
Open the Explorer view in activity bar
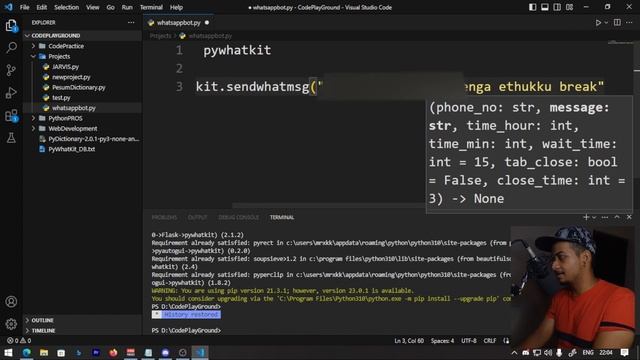[x=11, y=26]
